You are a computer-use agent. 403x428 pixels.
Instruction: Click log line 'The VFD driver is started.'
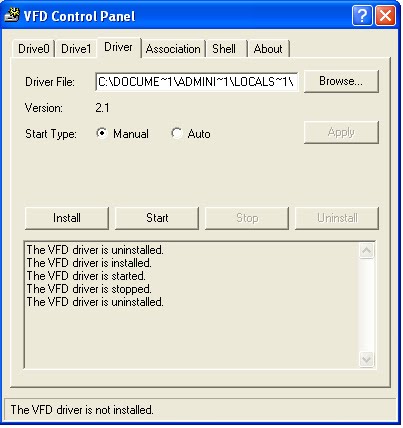pos(86,276)
